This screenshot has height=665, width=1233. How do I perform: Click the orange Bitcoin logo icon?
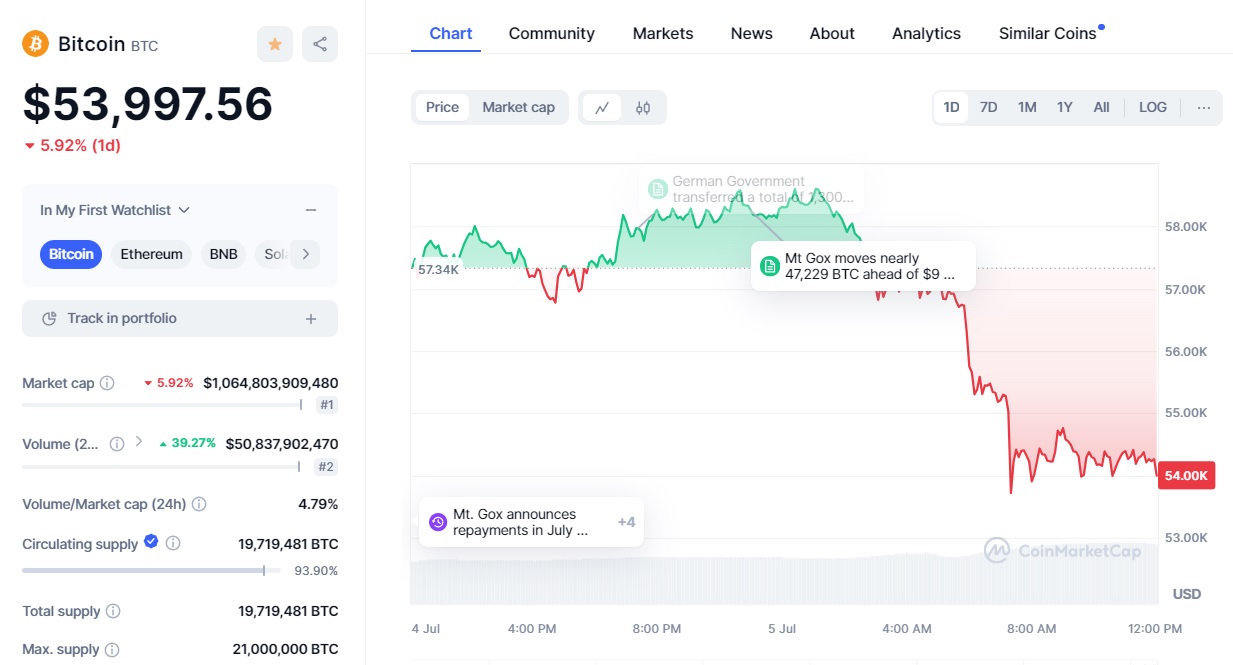coord(36,44)
